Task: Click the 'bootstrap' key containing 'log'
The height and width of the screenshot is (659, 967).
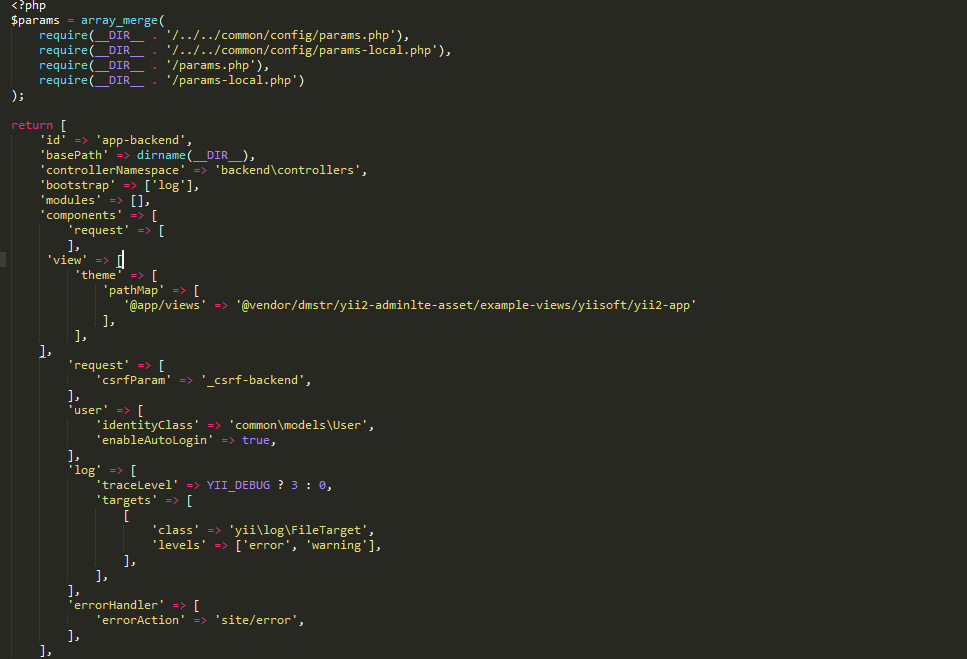Action: pos(80,184)
